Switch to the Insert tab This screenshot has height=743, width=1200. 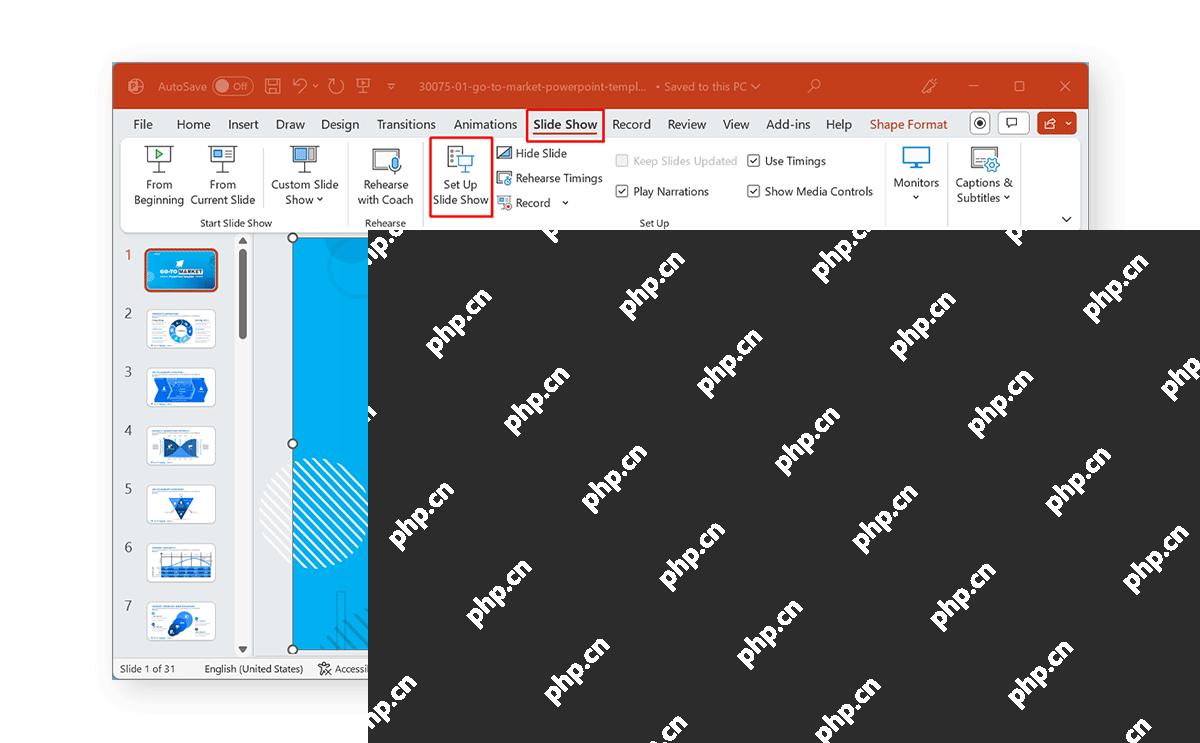pyautogui.click(x=243, y=125)
